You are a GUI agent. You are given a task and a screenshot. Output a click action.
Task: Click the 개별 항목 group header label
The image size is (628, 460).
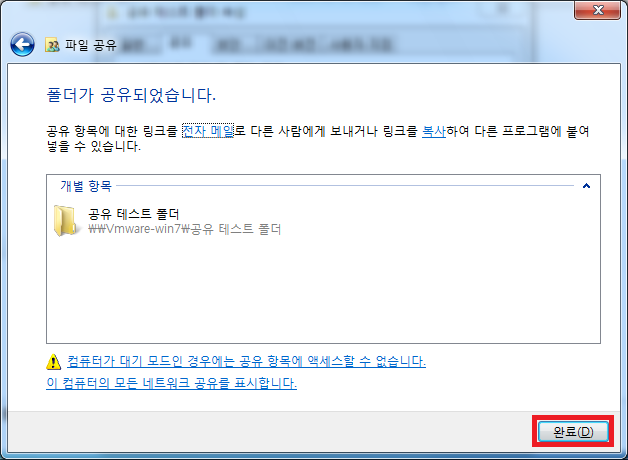(x=86, y=186)
